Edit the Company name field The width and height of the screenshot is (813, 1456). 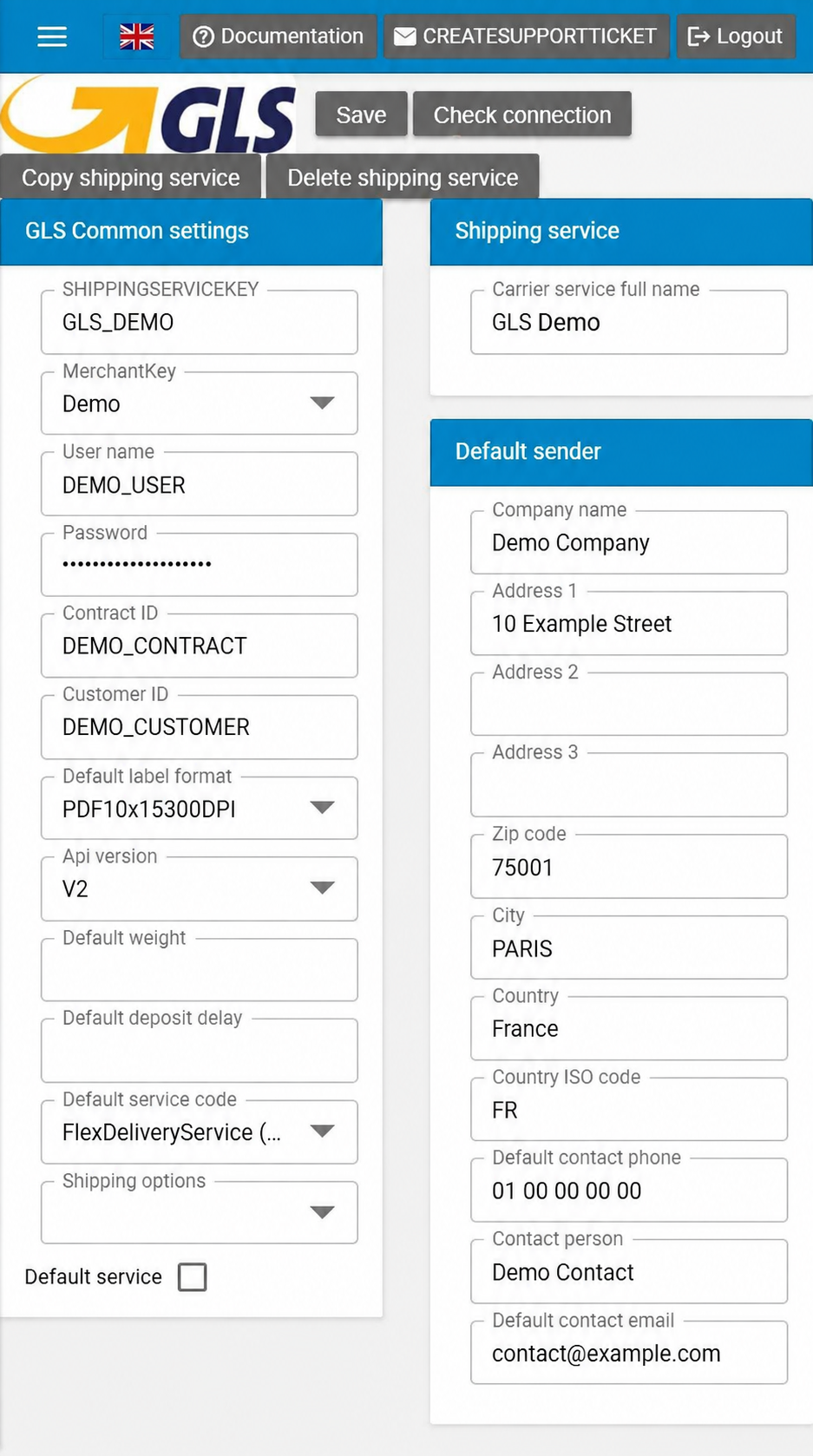pyautogui.click(x=629, y=542)
